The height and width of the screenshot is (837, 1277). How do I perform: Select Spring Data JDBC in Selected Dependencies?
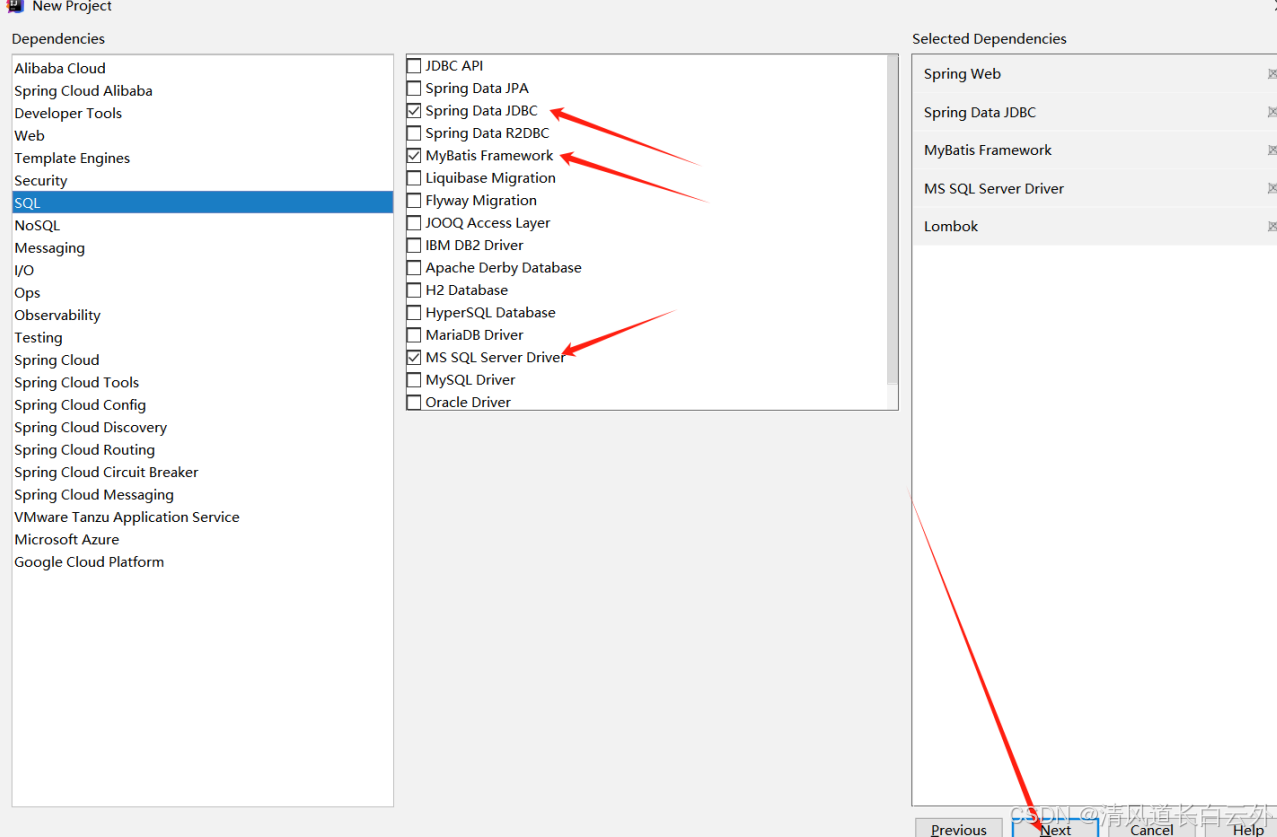[x=1094, y=112]
